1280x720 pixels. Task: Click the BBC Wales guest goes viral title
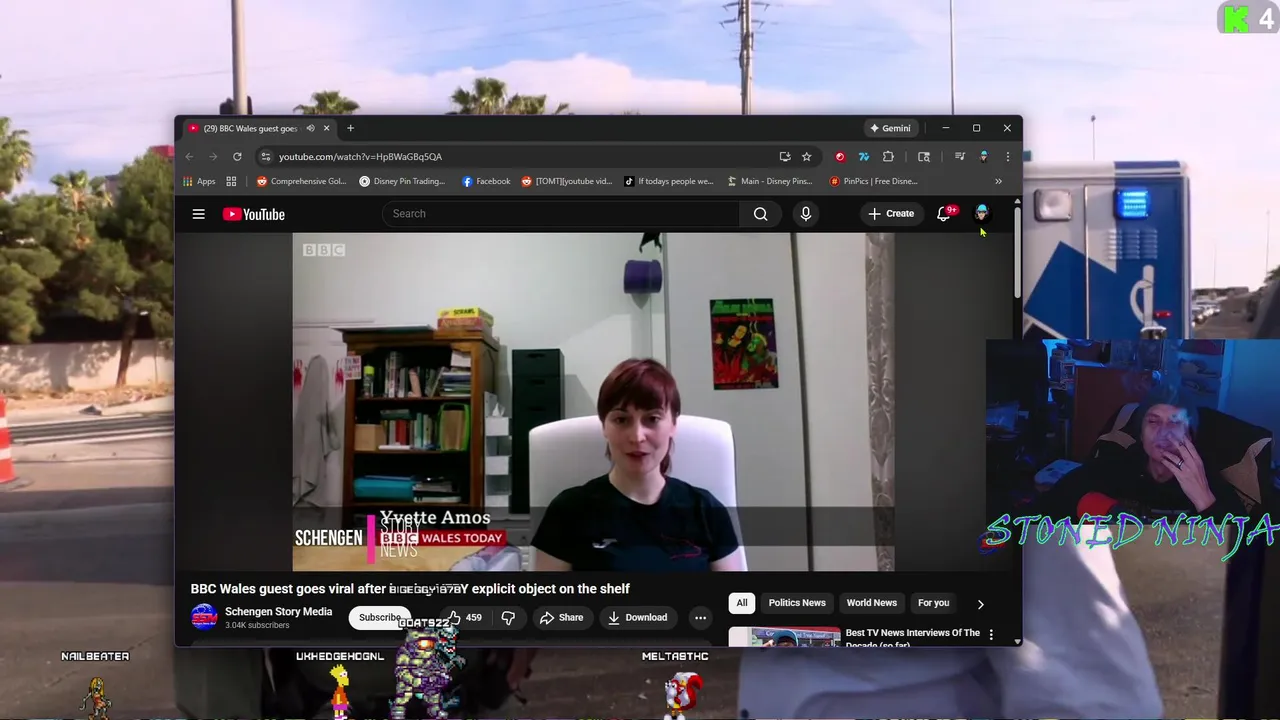click(410, 589)
